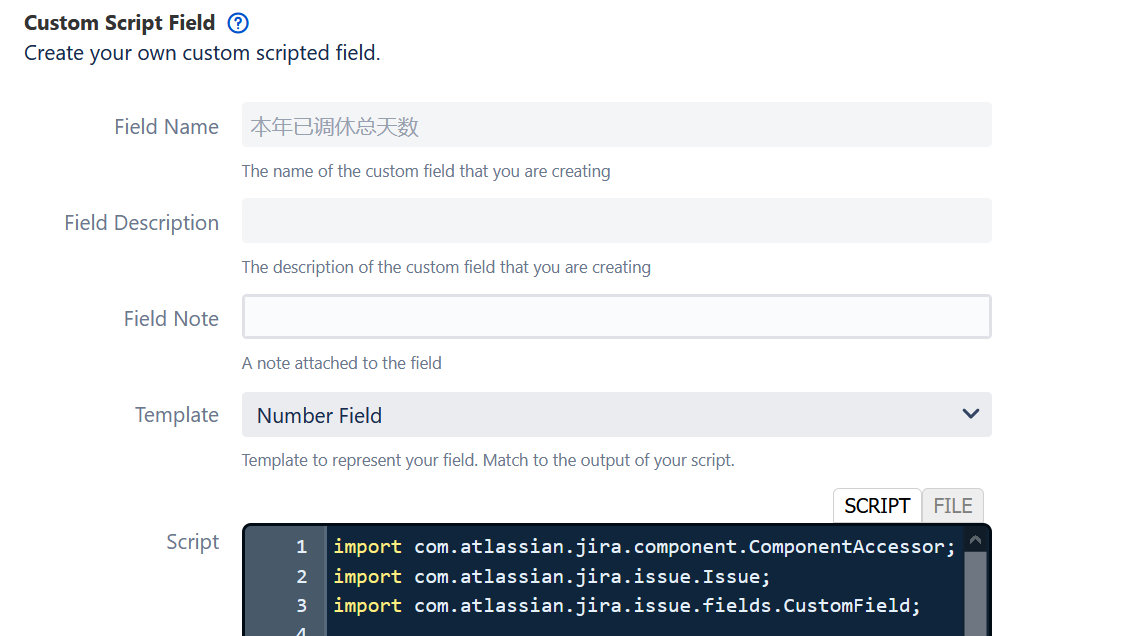Click the Field Note label
This screenshot has height=636, width=1131.
tap(171, 319)
